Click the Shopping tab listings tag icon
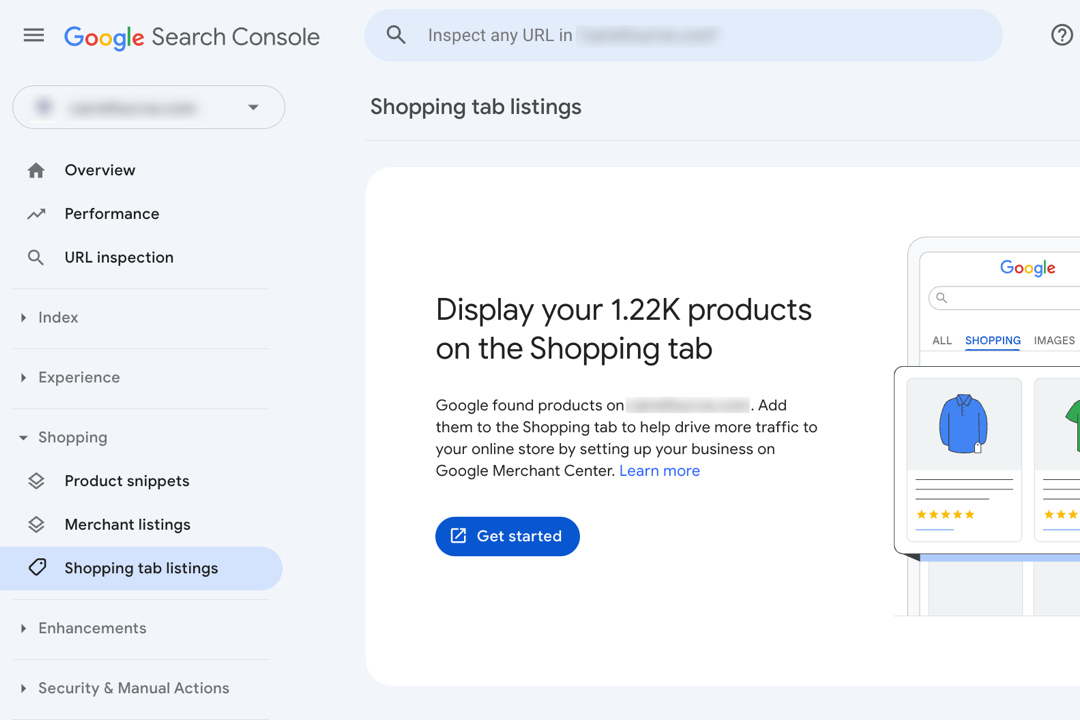 click(x=37, y=568)
